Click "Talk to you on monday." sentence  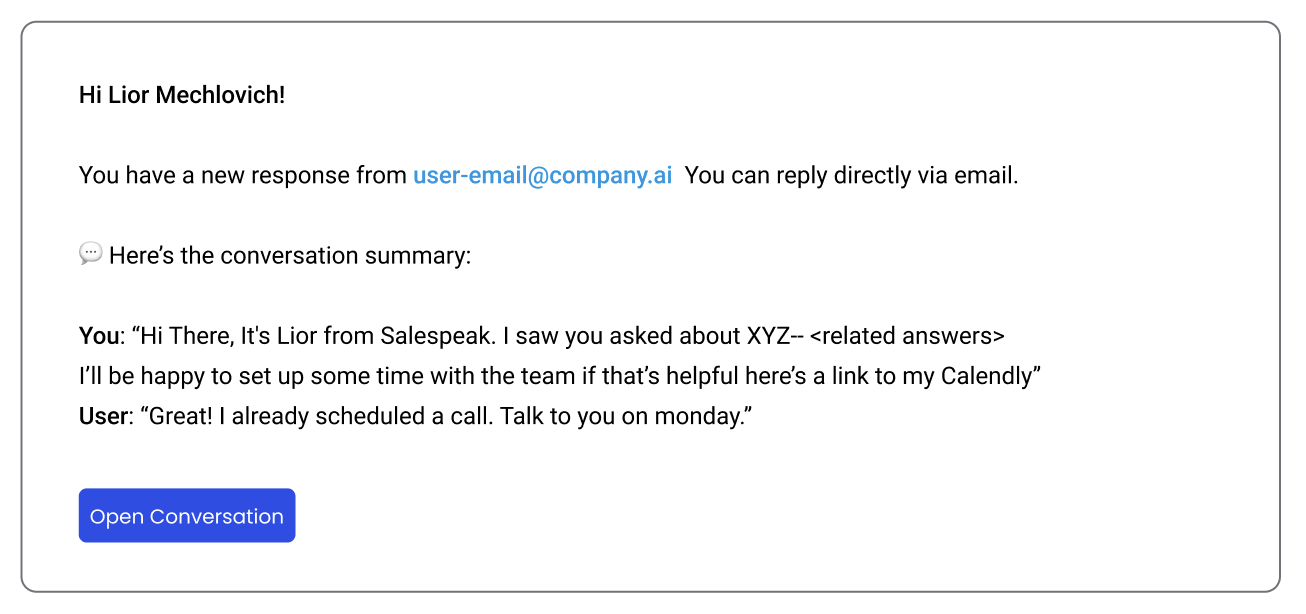tap(626, 416)
